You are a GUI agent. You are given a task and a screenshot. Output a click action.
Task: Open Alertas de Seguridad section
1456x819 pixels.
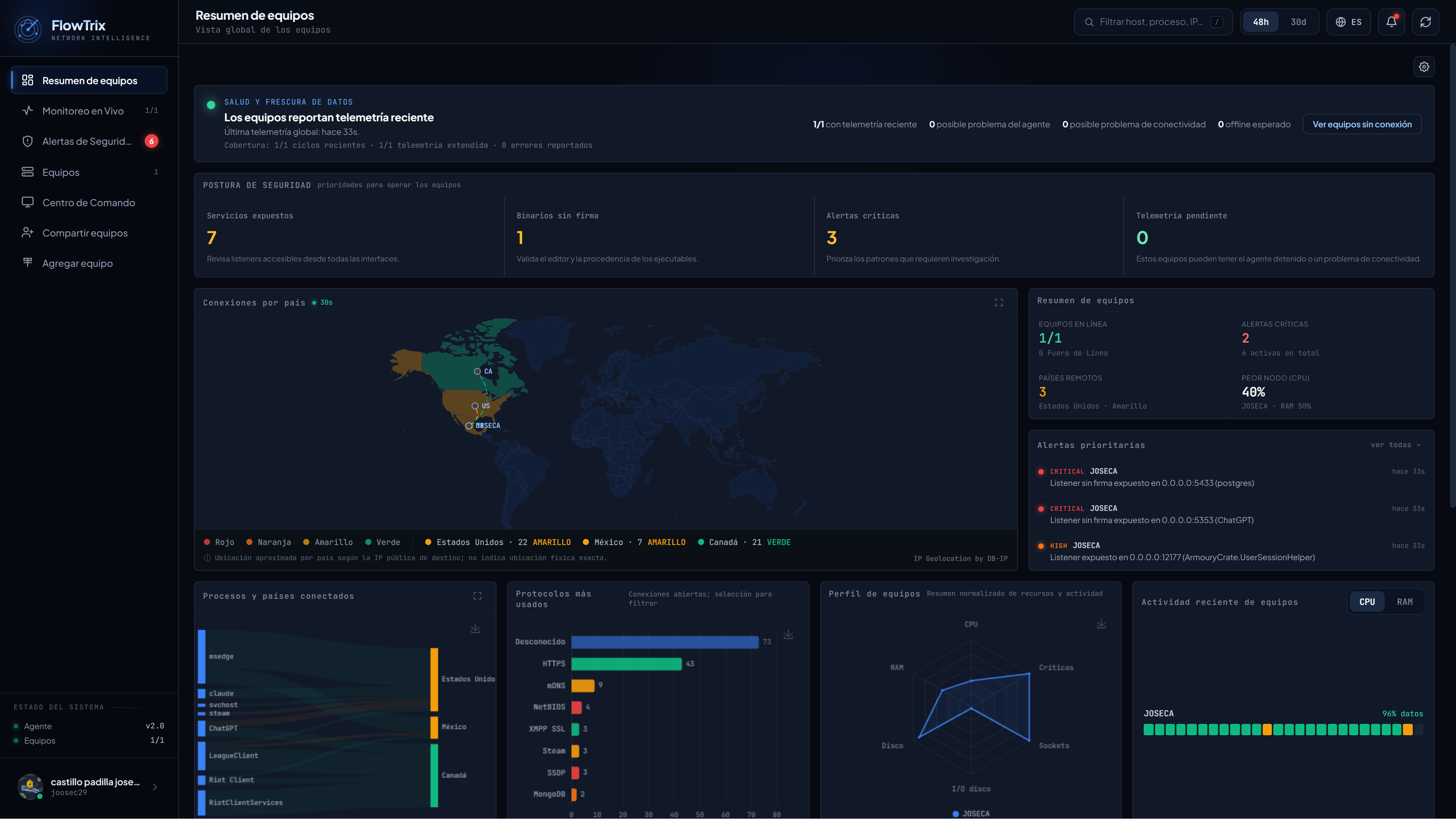(89, 141)
